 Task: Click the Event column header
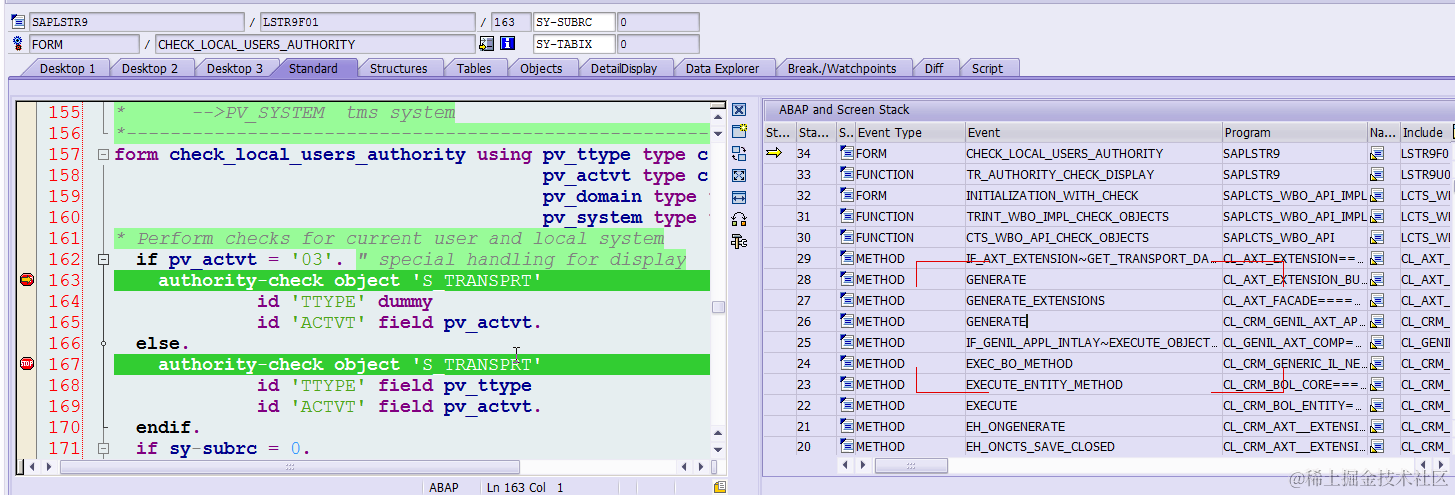[1093, 132]
